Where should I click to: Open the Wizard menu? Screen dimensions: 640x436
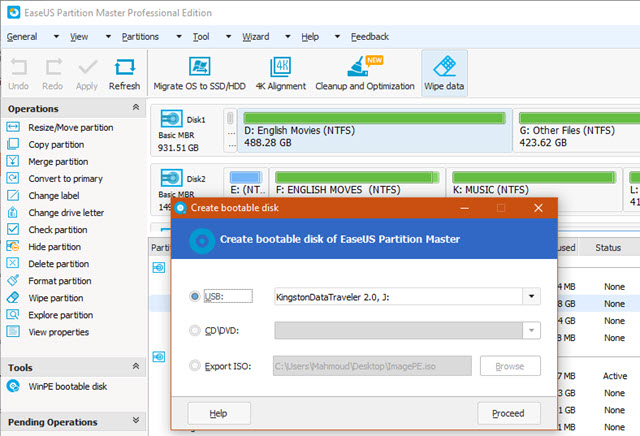point(256,37)
